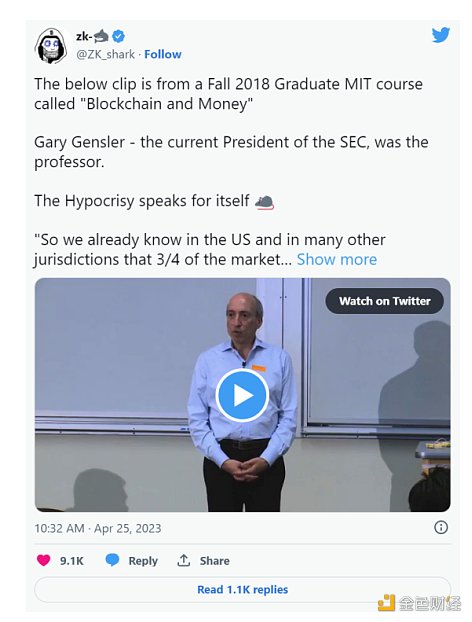Image resolution: width=472 pixels, height=622 pixels.
Task: Click the reply speech bubble icon
Action: [x=112, y=560]
